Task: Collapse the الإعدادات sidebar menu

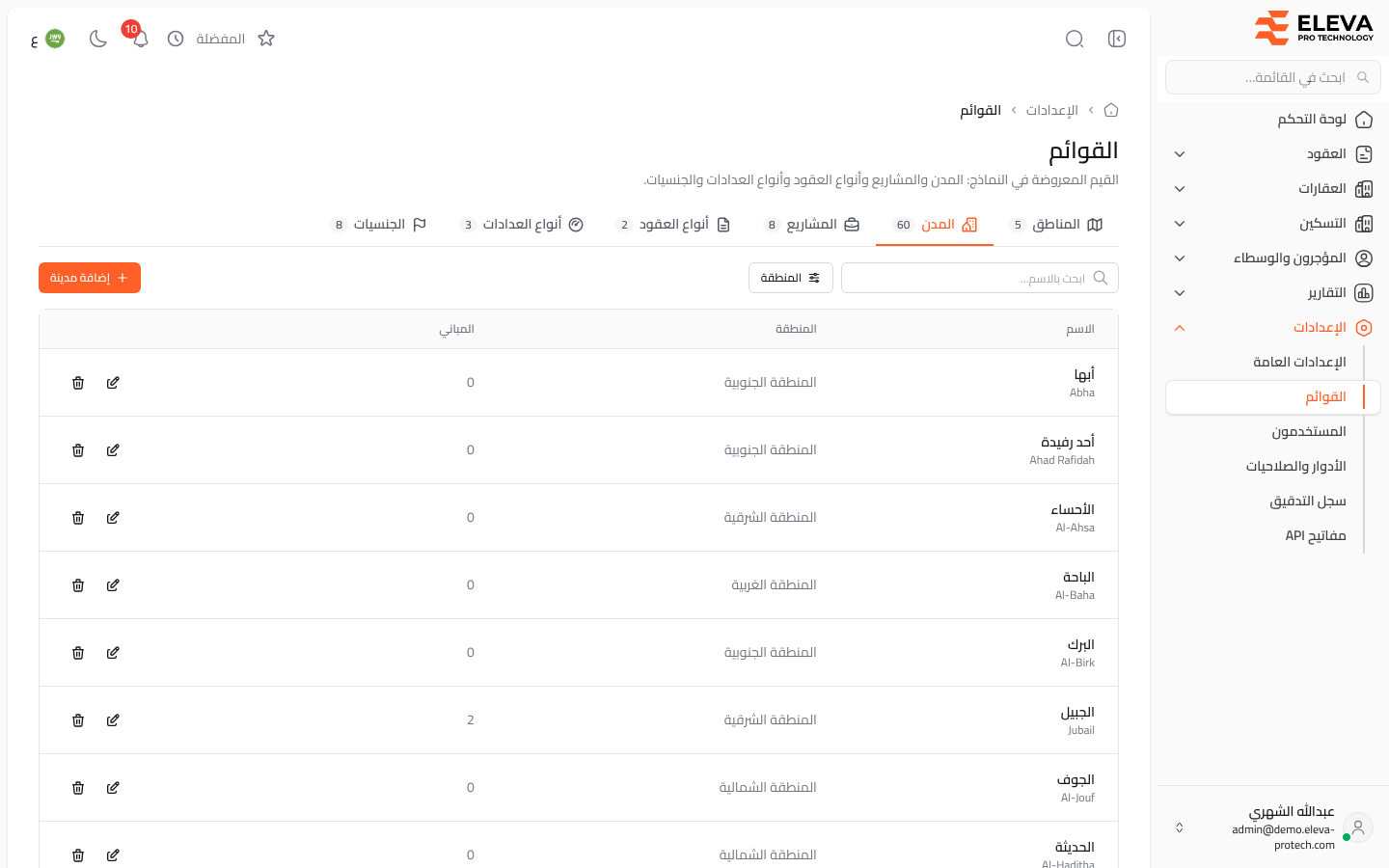Action: [1273, 328]
